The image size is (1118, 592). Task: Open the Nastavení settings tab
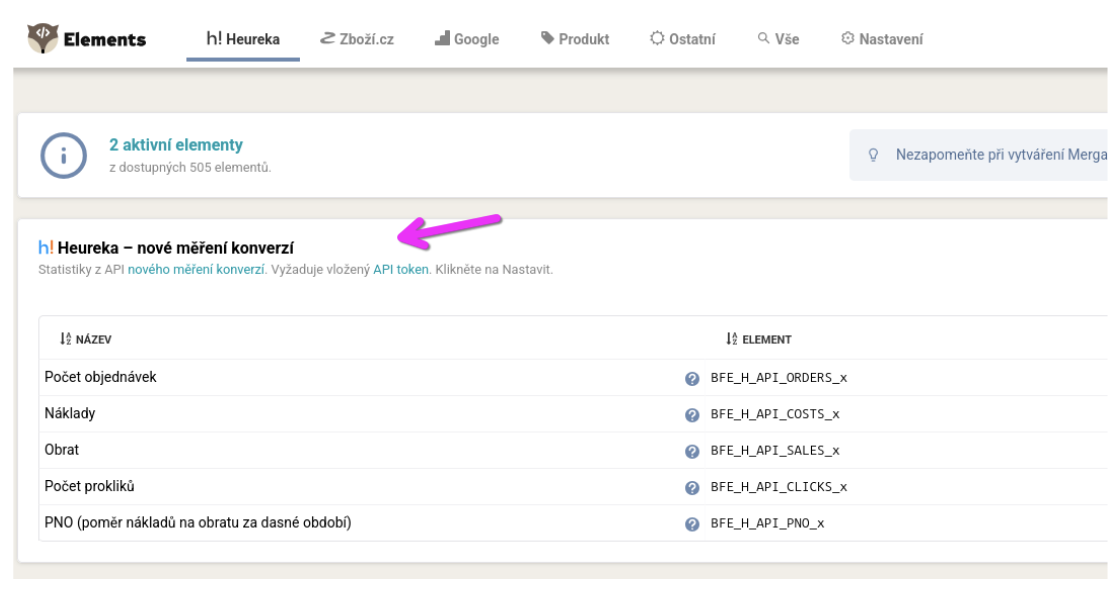pyautogui.click(x=881, y=40)
